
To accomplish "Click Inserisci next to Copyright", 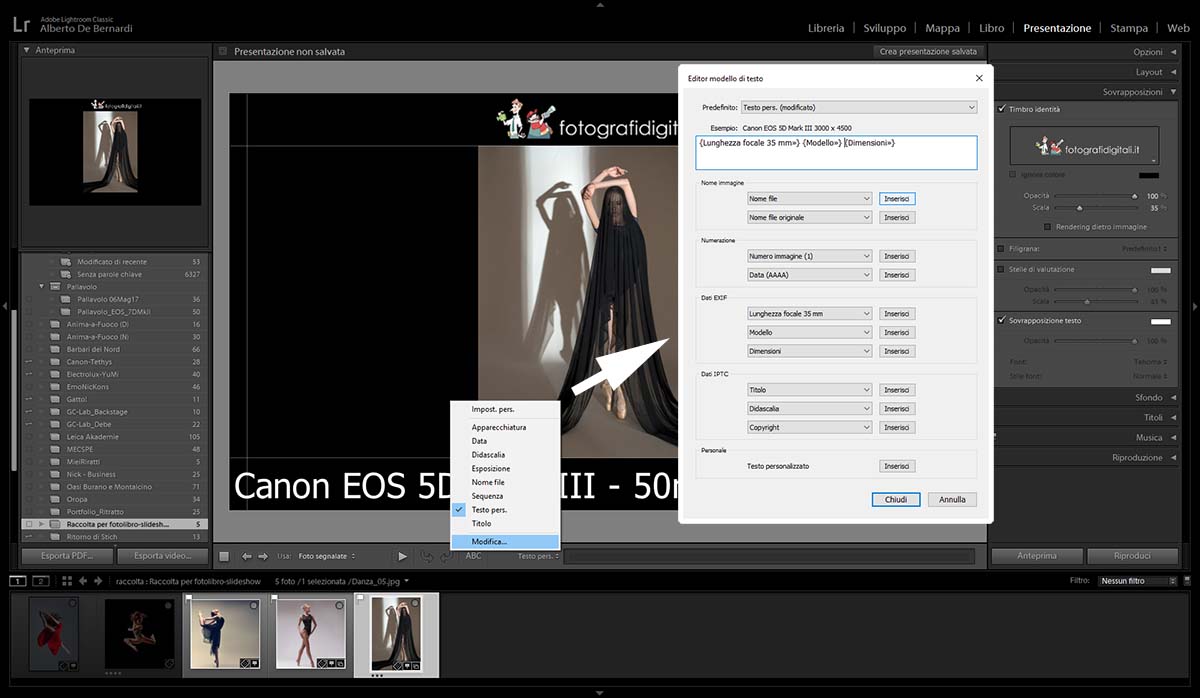I will tap(896, 427).
